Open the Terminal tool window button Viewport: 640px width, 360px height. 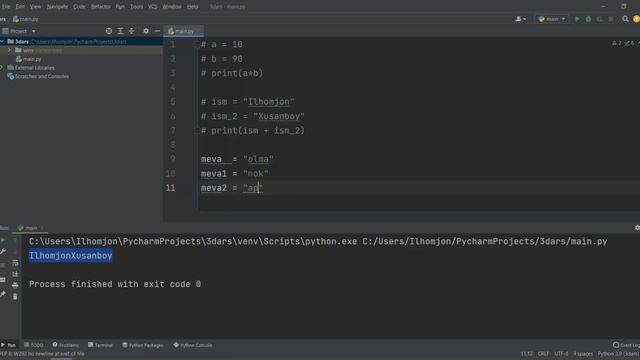[100, 345]
